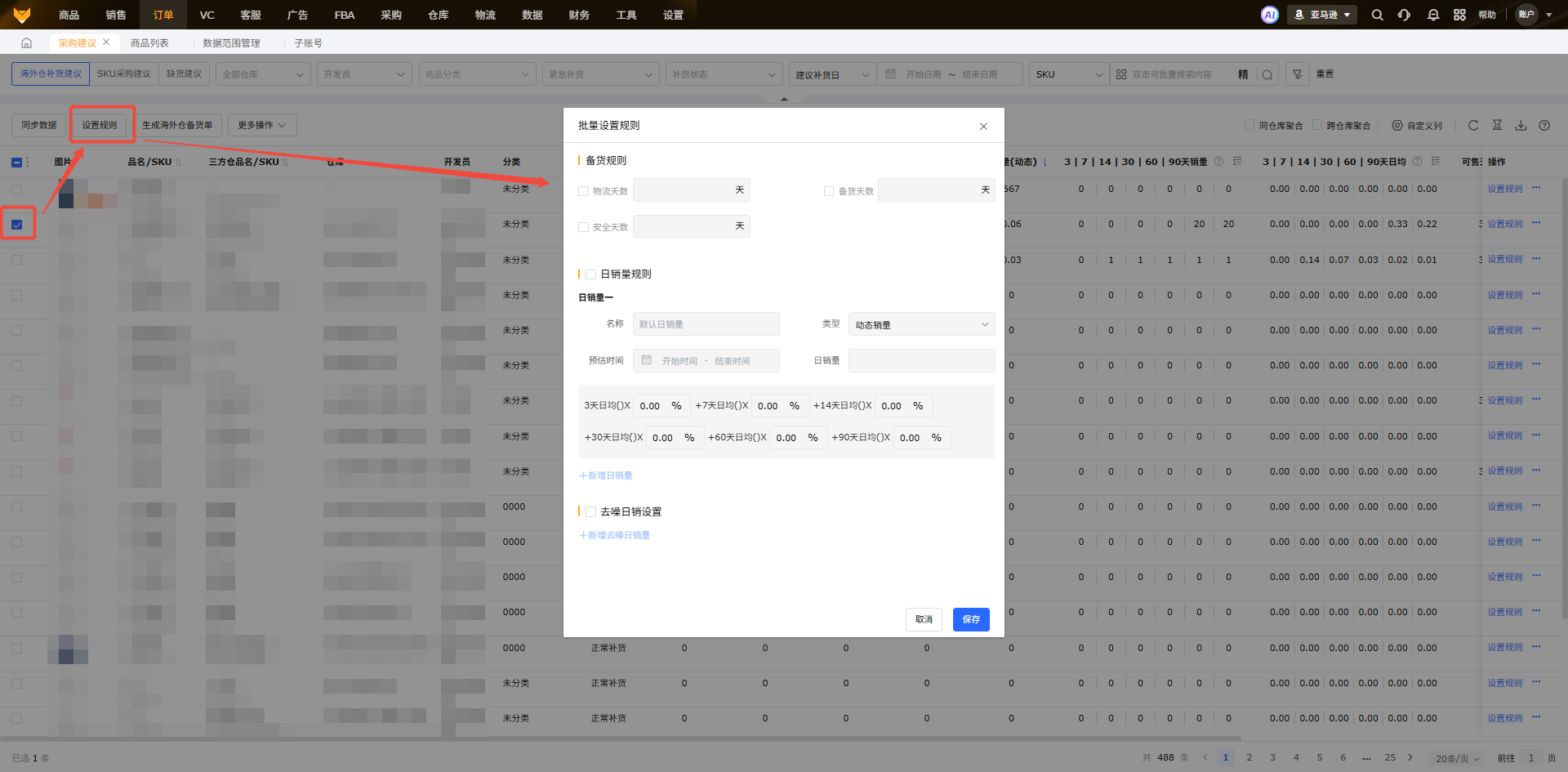Click the 生成海外仓备货单 button
The height and width of the screenshot is (772, 1568).
[x=177, y=125]
